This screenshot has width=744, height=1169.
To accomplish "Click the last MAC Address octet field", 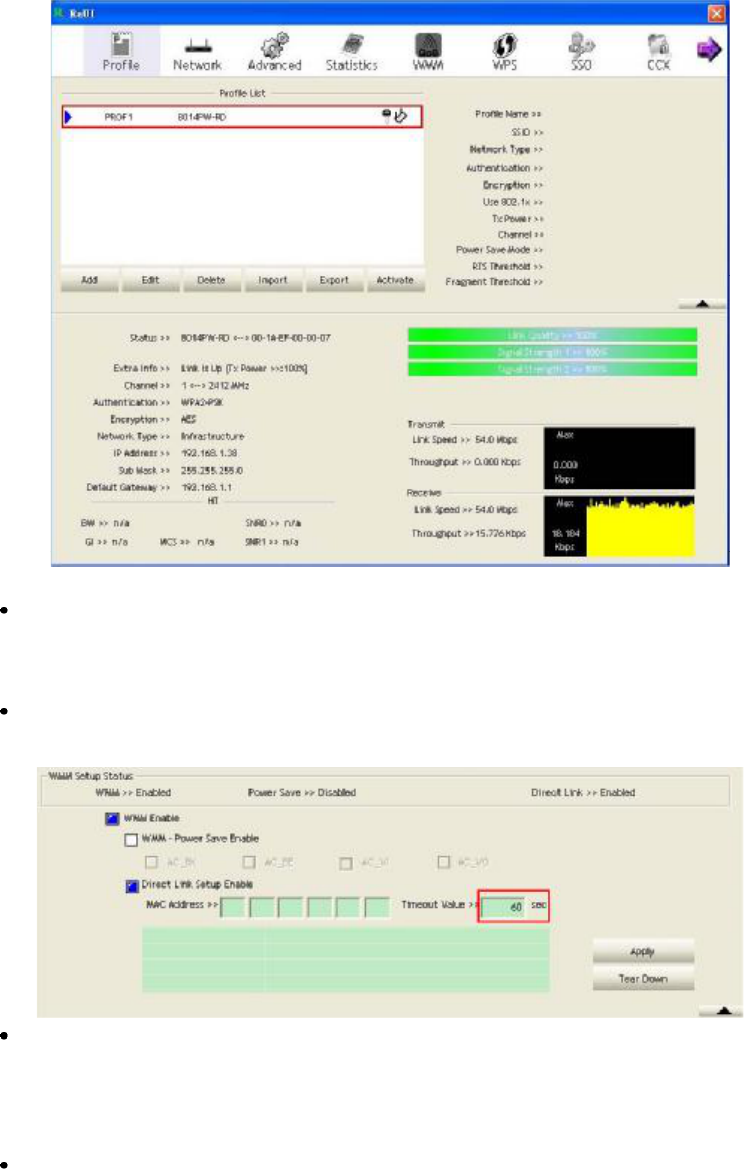I will pyautogui.click(x=377, y=907).
